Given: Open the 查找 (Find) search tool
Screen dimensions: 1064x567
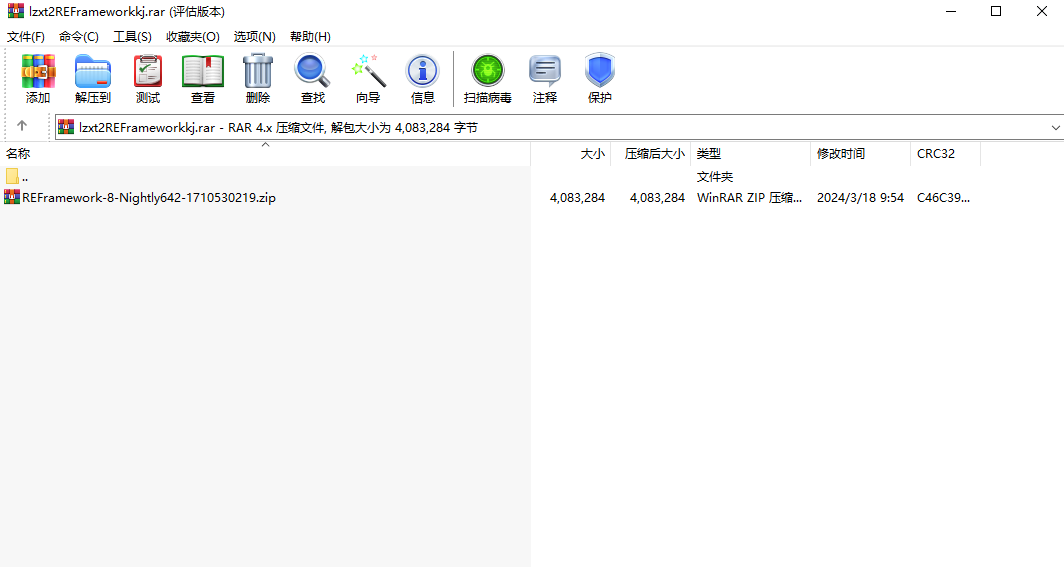Looking at the screenshot, I should pyautogui.click(x=313, y=79).
